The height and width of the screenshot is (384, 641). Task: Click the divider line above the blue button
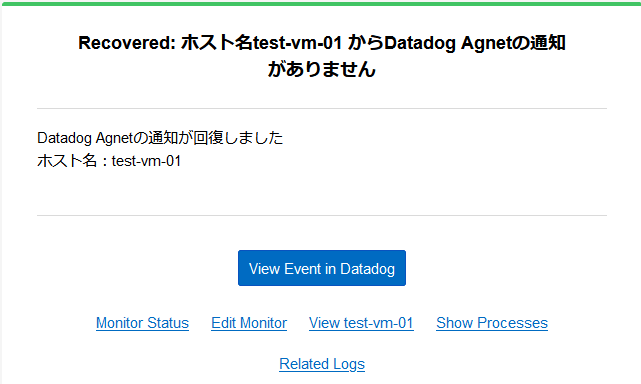322,215
